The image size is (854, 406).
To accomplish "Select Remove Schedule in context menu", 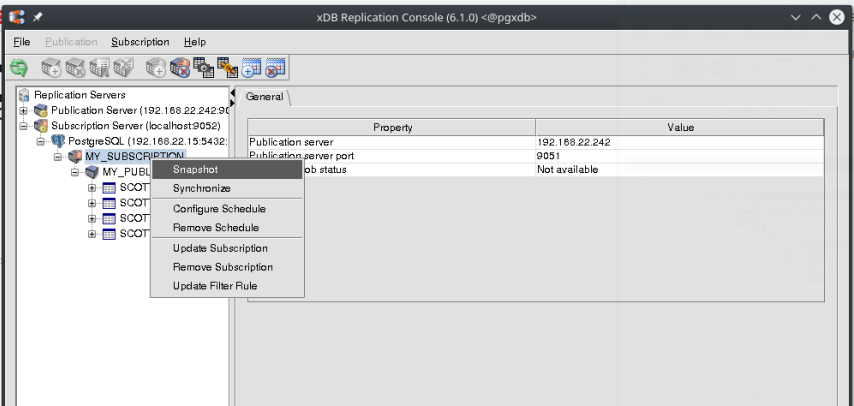I will click(x=227, y=228).
